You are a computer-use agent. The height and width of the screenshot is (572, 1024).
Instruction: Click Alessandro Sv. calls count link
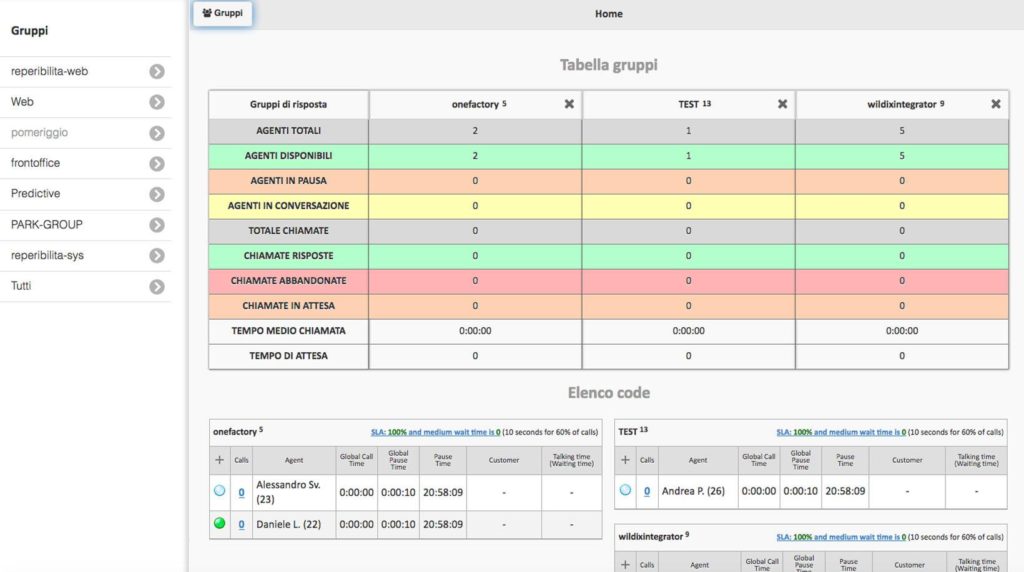click(241, 492)
